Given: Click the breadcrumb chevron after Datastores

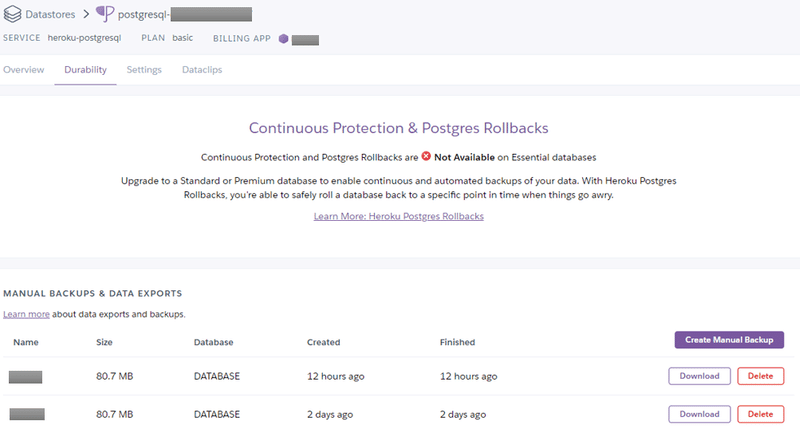Looking at the screenshot, I should click(x=86, y=15).
